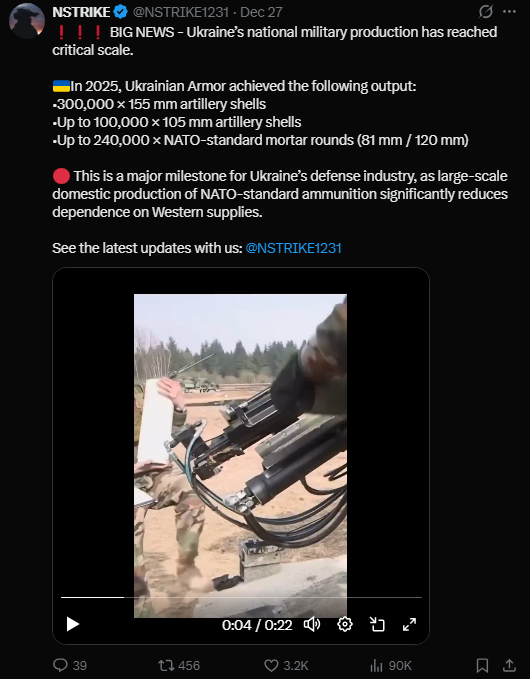The image size is (530, 679).
Task: Open the share post menu
Action: point(510,665)
